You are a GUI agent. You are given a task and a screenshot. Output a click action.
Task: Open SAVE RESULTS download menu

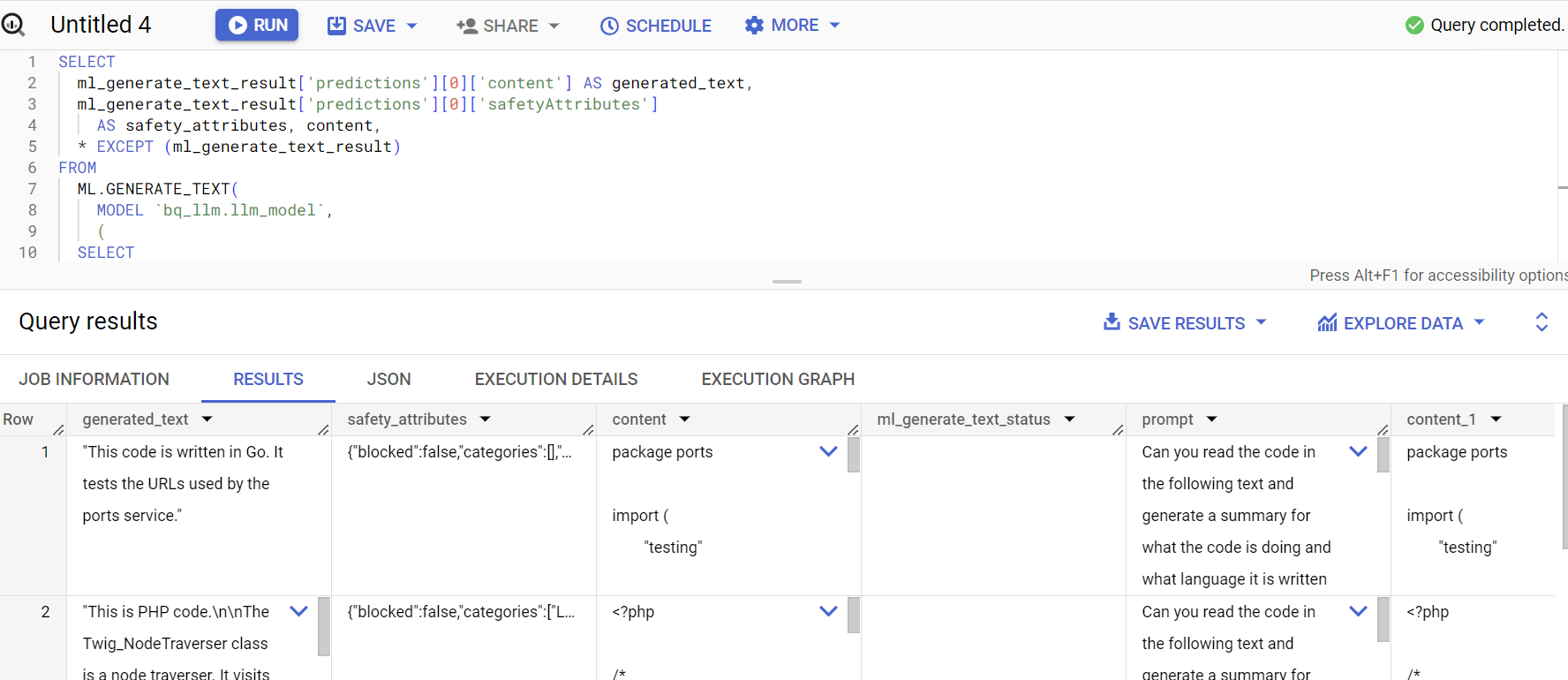point(1185,323)
